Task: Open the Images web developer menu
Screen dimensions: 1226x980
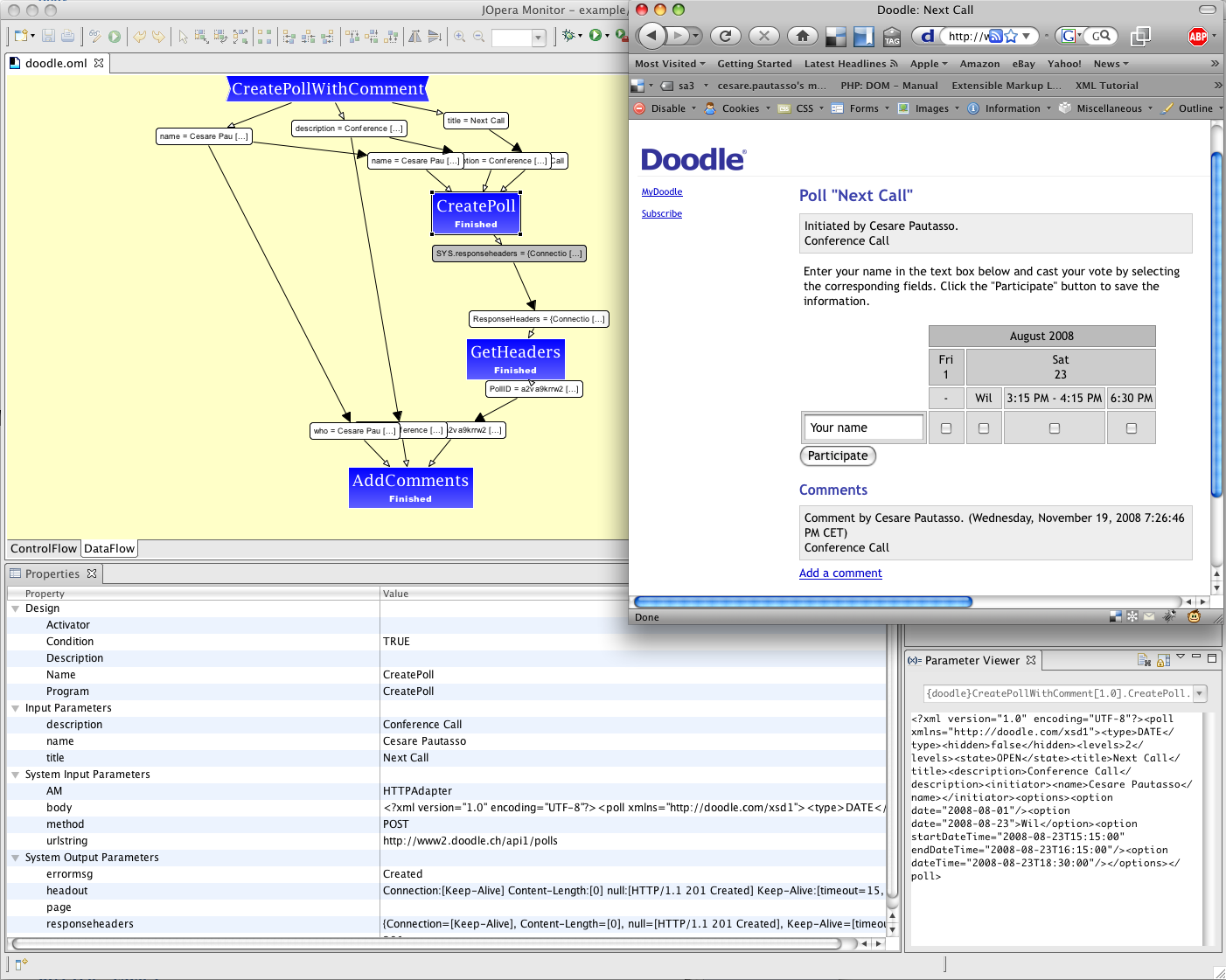Action: pyautogui.click(x=930, y=108)
